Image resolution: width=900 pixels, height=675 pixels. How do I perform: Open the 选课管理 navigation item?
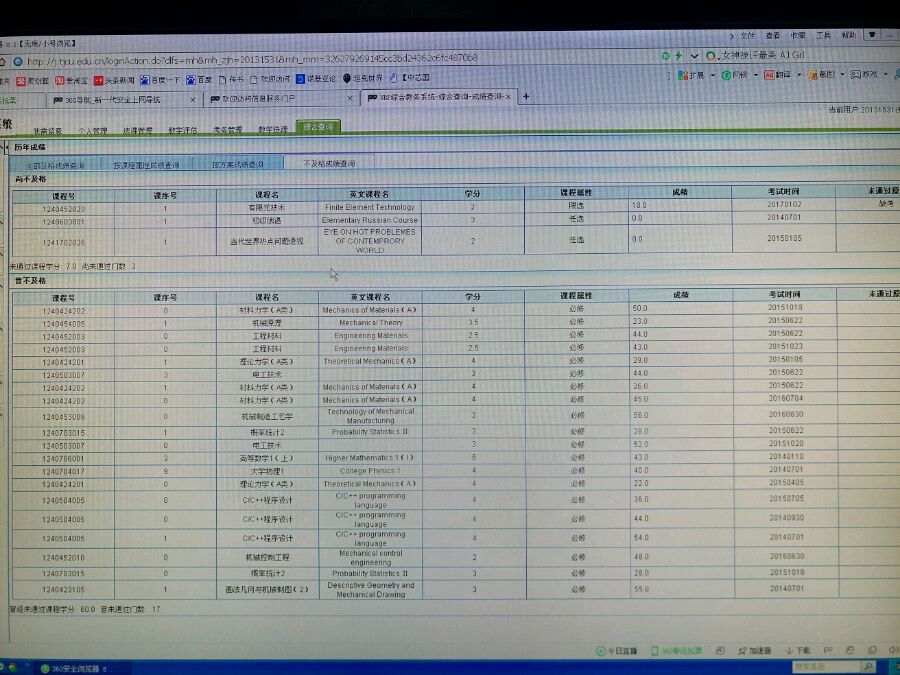point(137,130)
